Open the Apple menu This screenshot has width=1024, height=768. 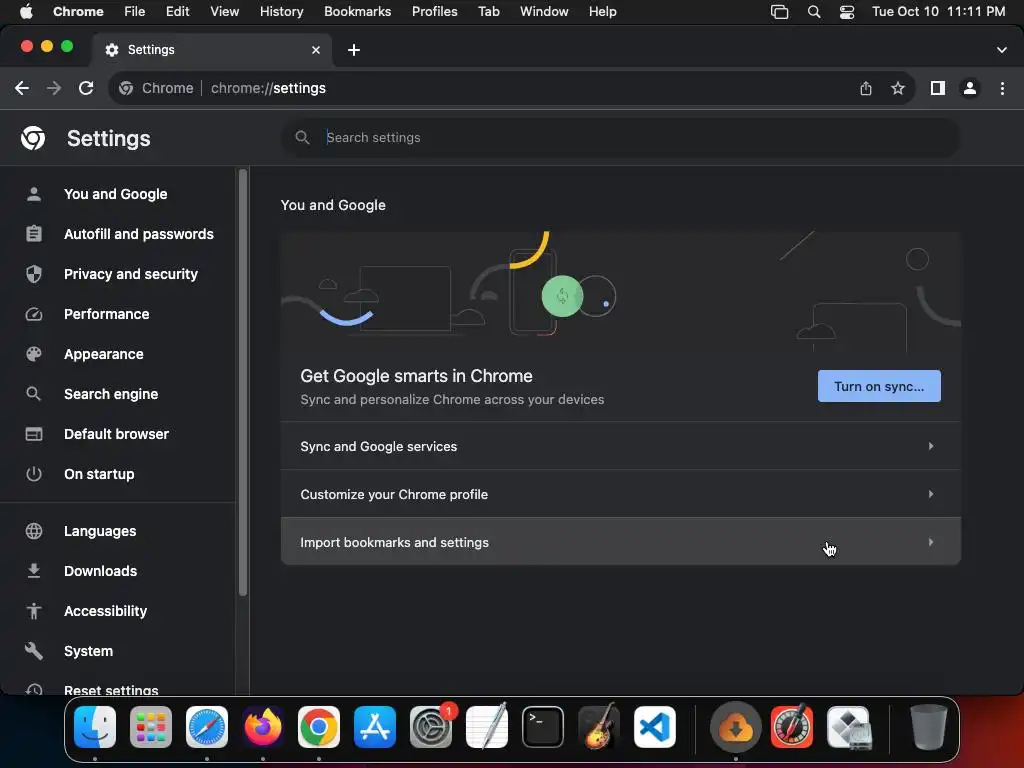coord(26,11)
